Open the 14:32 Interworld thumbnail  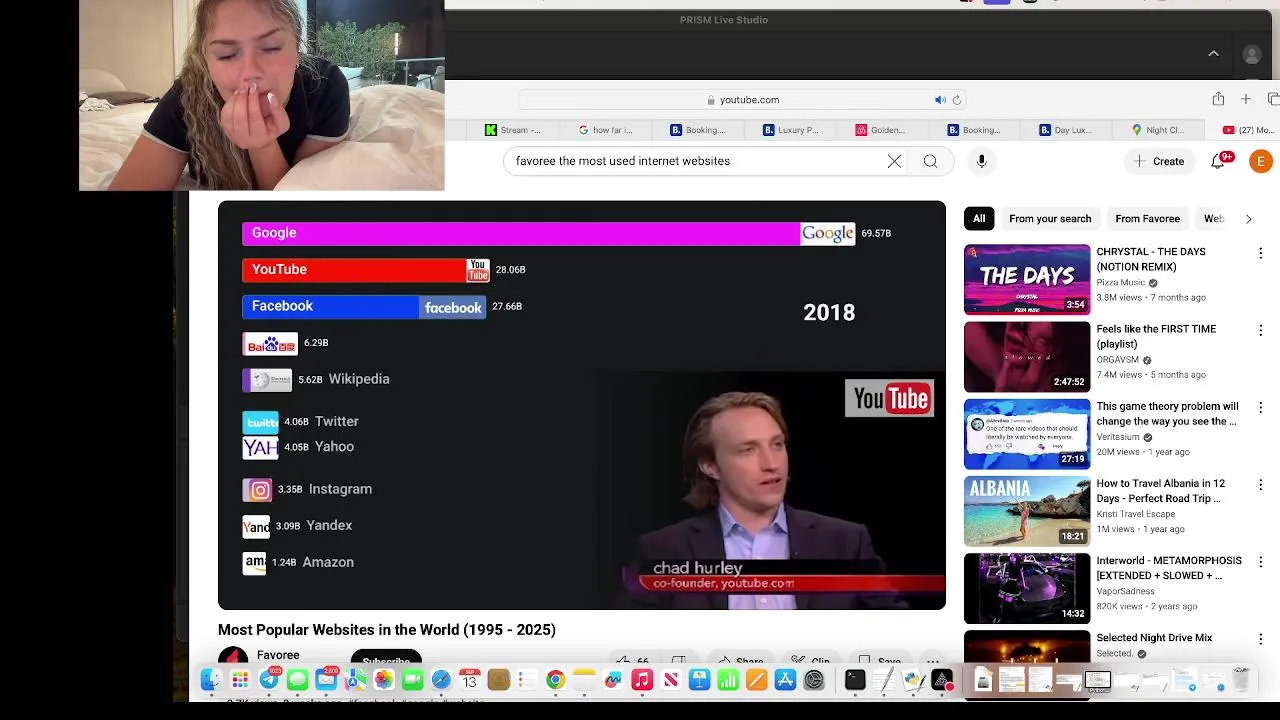pyautogui.click(x=1027, y=589)
